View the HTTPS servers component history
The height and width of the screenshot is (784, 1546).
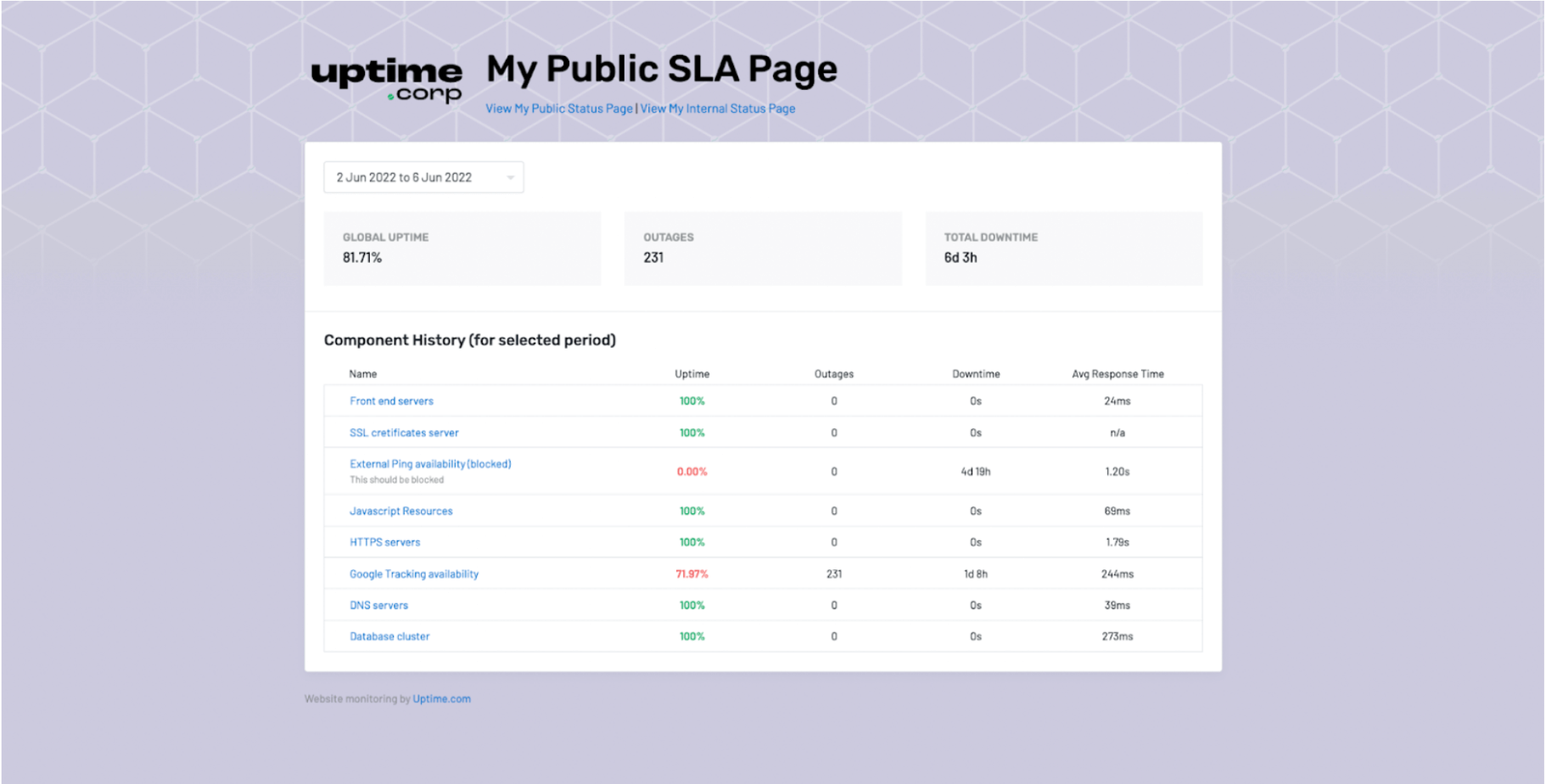coord(384,542)
